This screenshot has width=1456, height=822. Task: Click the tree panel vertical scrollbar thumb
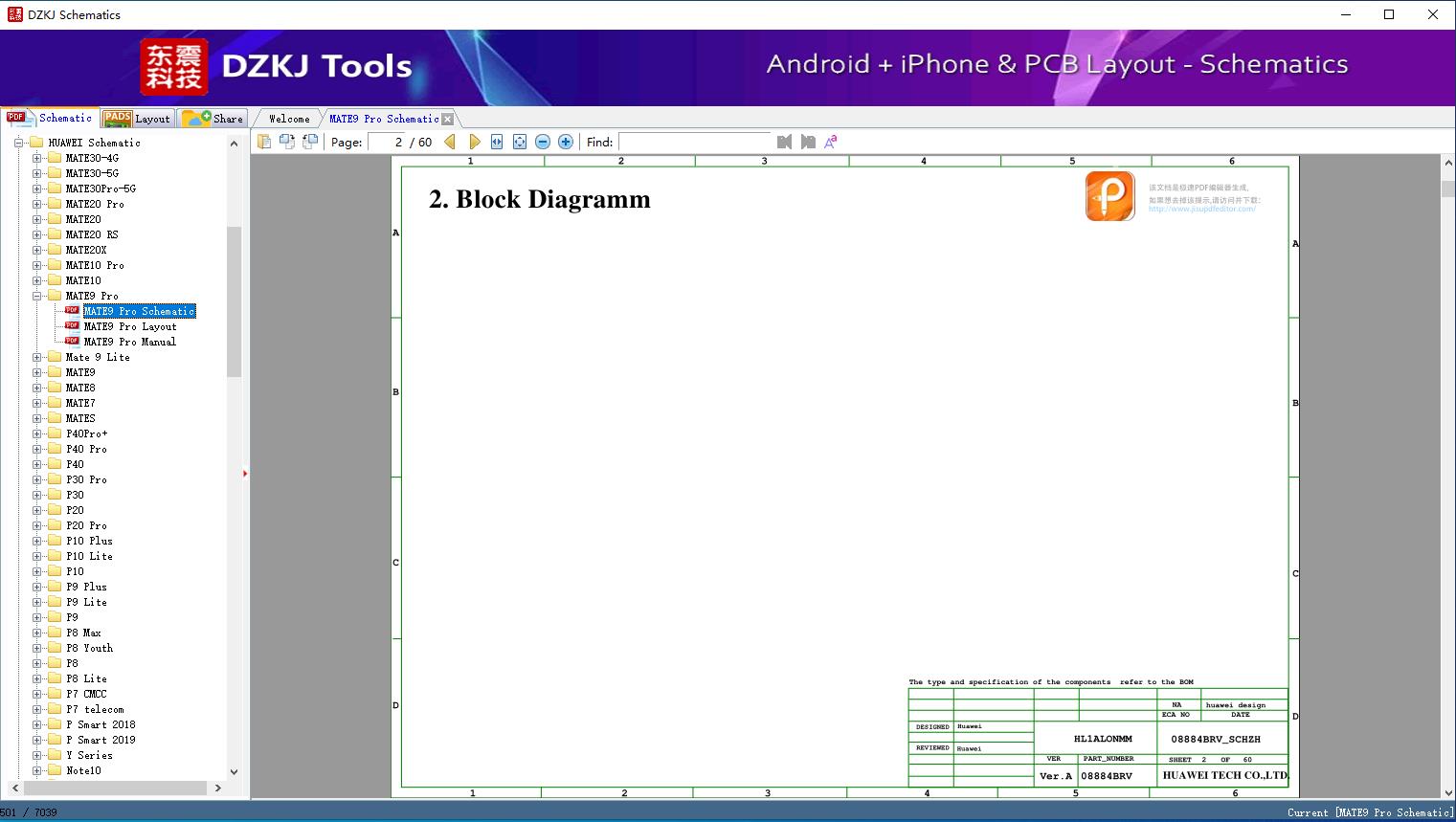tap(235, 301)
